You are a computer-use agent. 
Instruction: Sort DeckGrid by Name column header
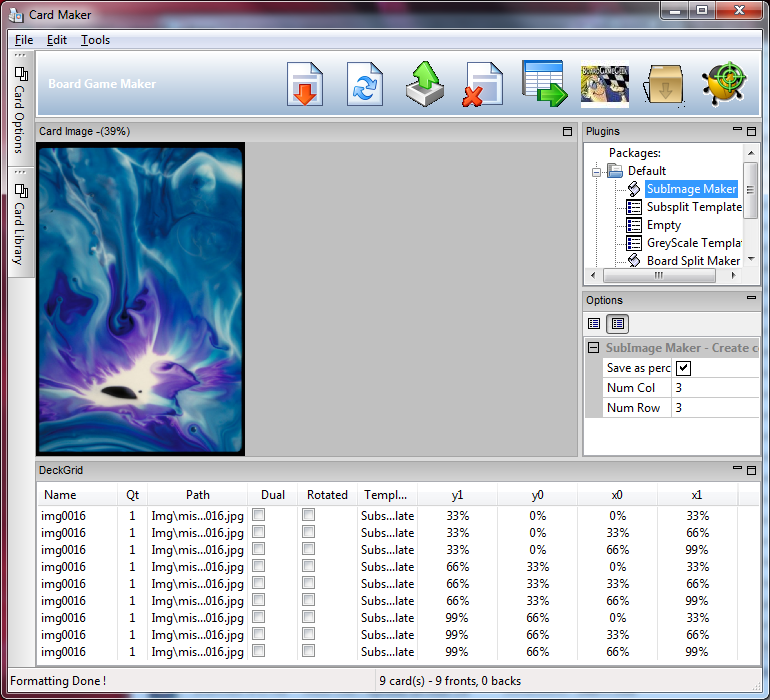point(77,495)
